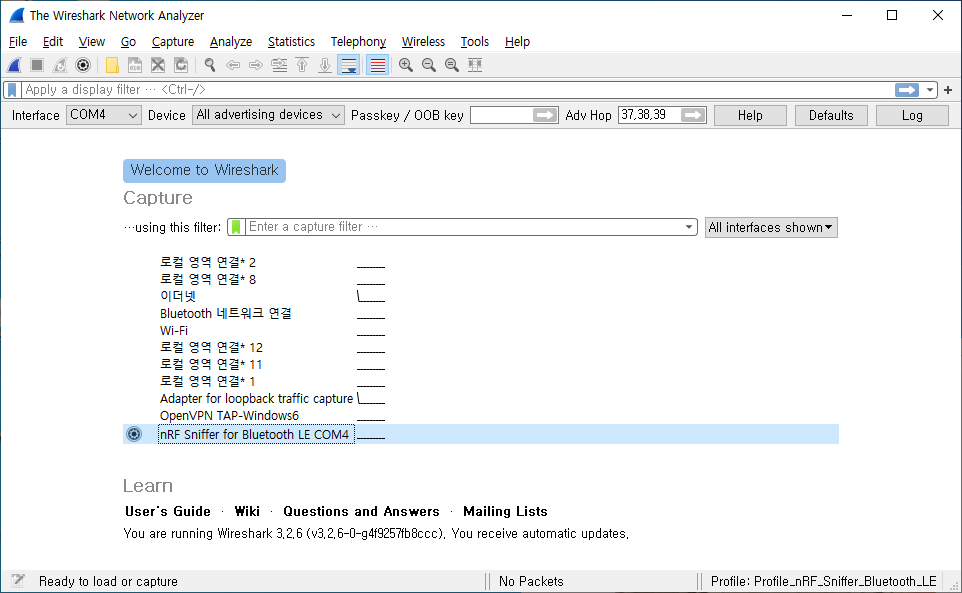962x593 pixels.
Task: Go back to previous packet arrow
Action: coord(233,65)
